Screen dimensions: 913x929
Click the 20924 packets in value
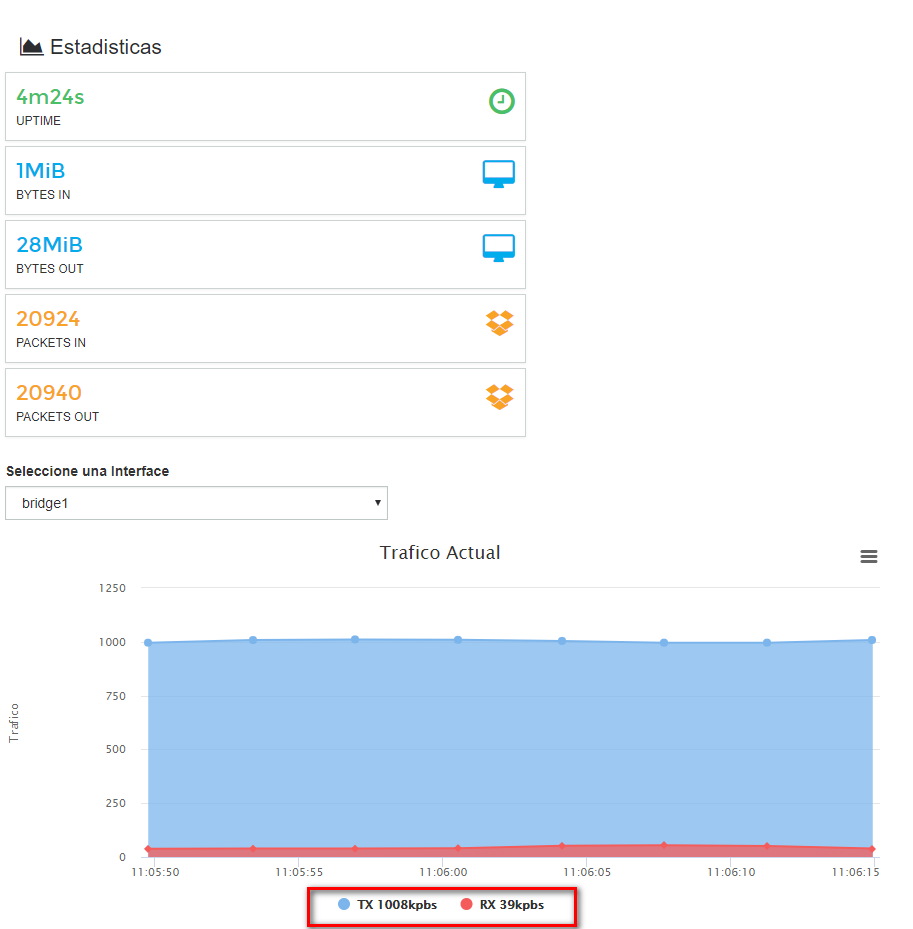[49, 319]
